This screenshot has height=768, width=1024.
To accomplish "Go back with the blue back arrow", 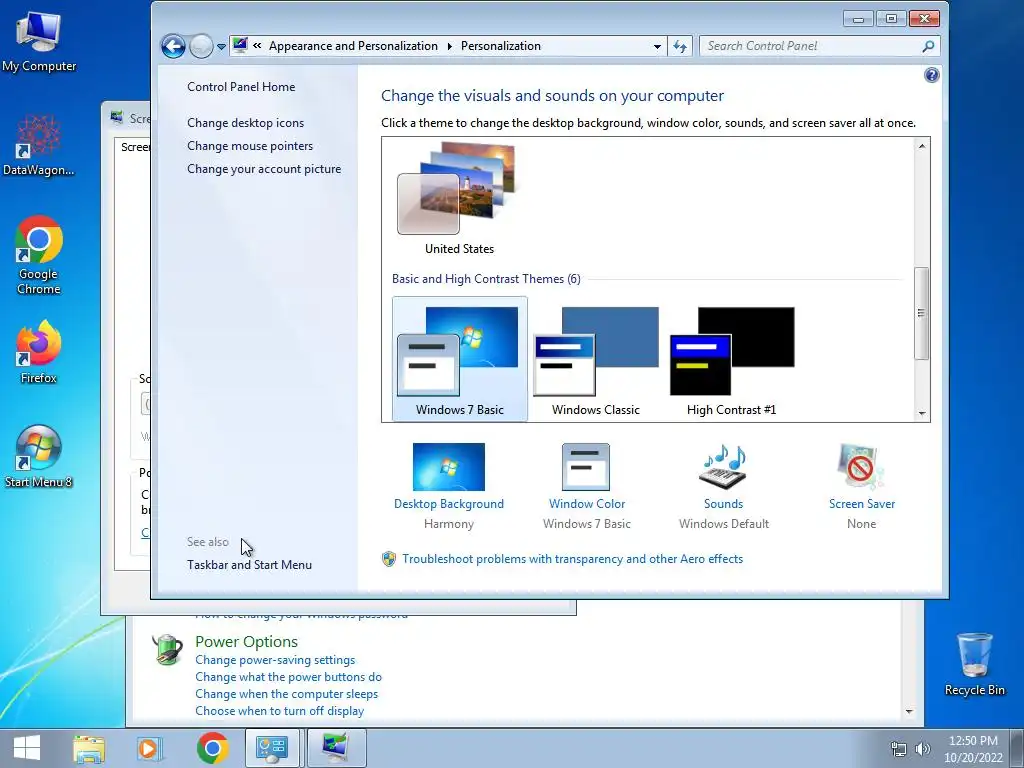I will [x=173, y=46].
